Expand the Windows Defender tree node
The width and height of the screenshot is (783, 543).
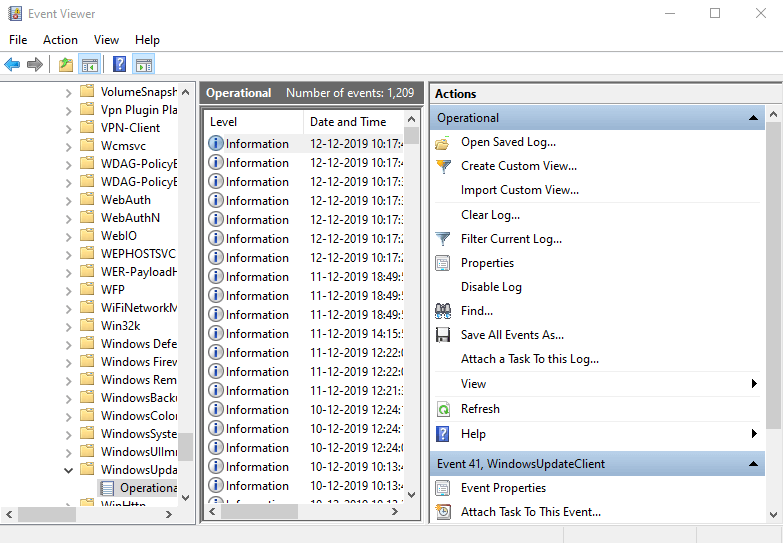pos(69,344)
